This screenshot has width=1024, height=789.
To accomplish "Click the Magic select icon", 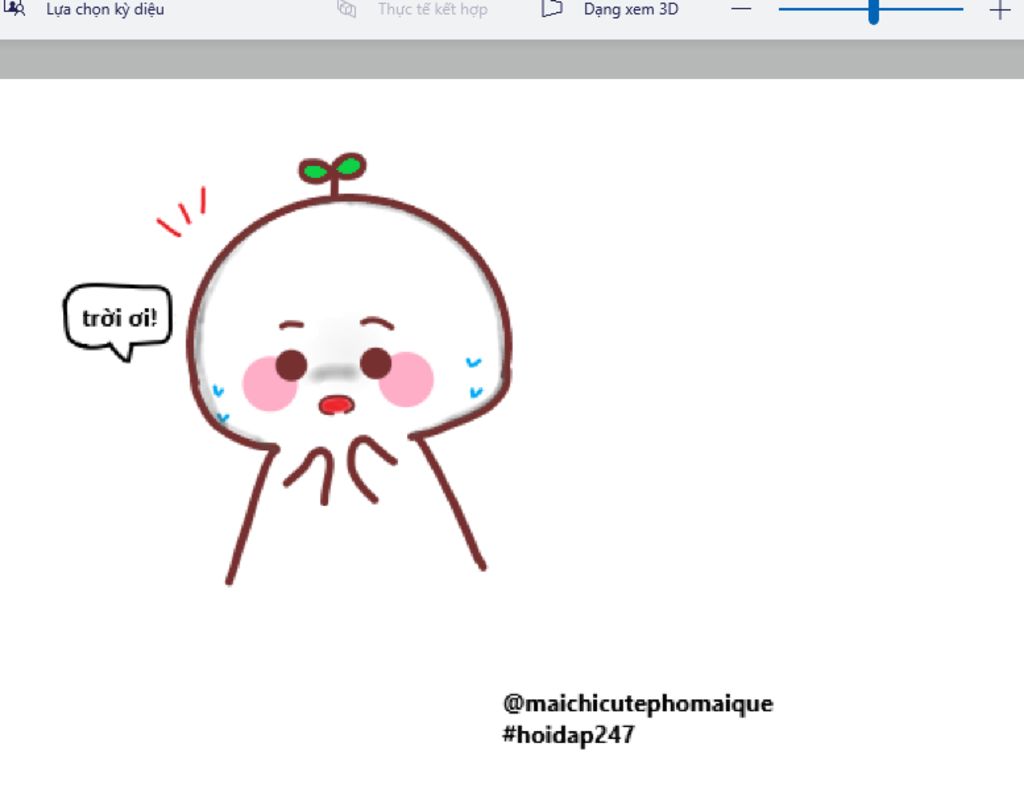I will [14, 8].
